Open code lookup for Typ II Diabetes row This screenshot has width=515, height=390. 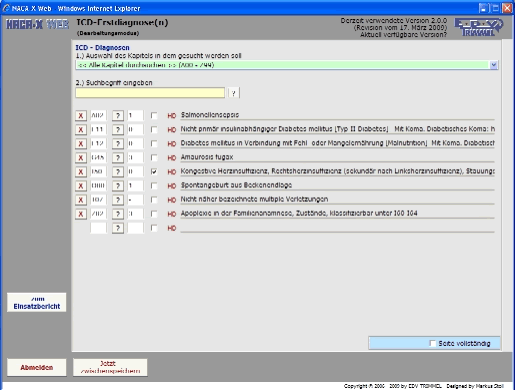pyautogui.click(x=118, y=130)
